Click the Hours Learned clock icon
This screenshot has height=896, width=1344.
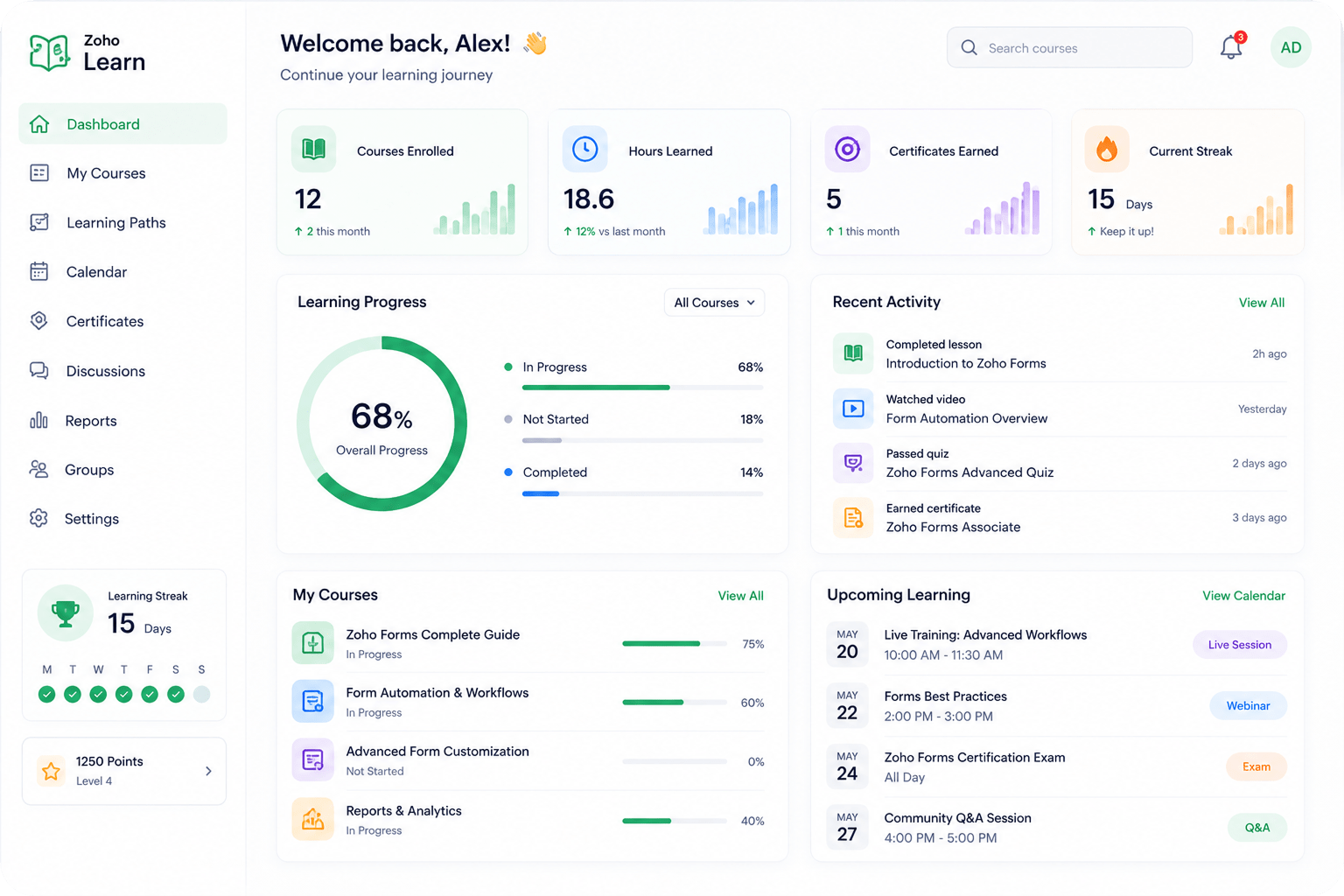[584, 150]
